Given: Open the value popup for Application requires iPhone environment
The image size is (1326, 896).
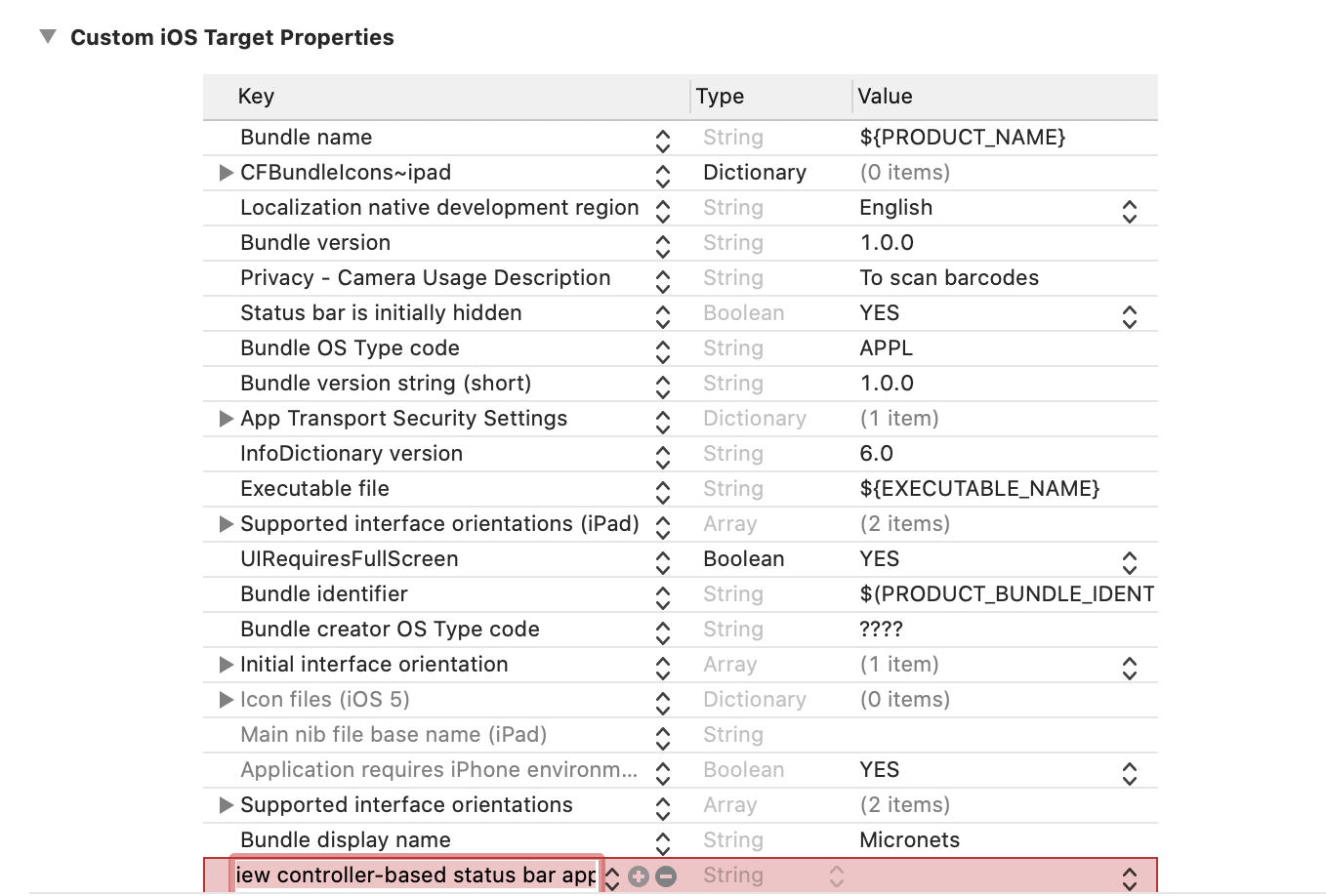Looking at the screenshot, I should point(1130,773).
